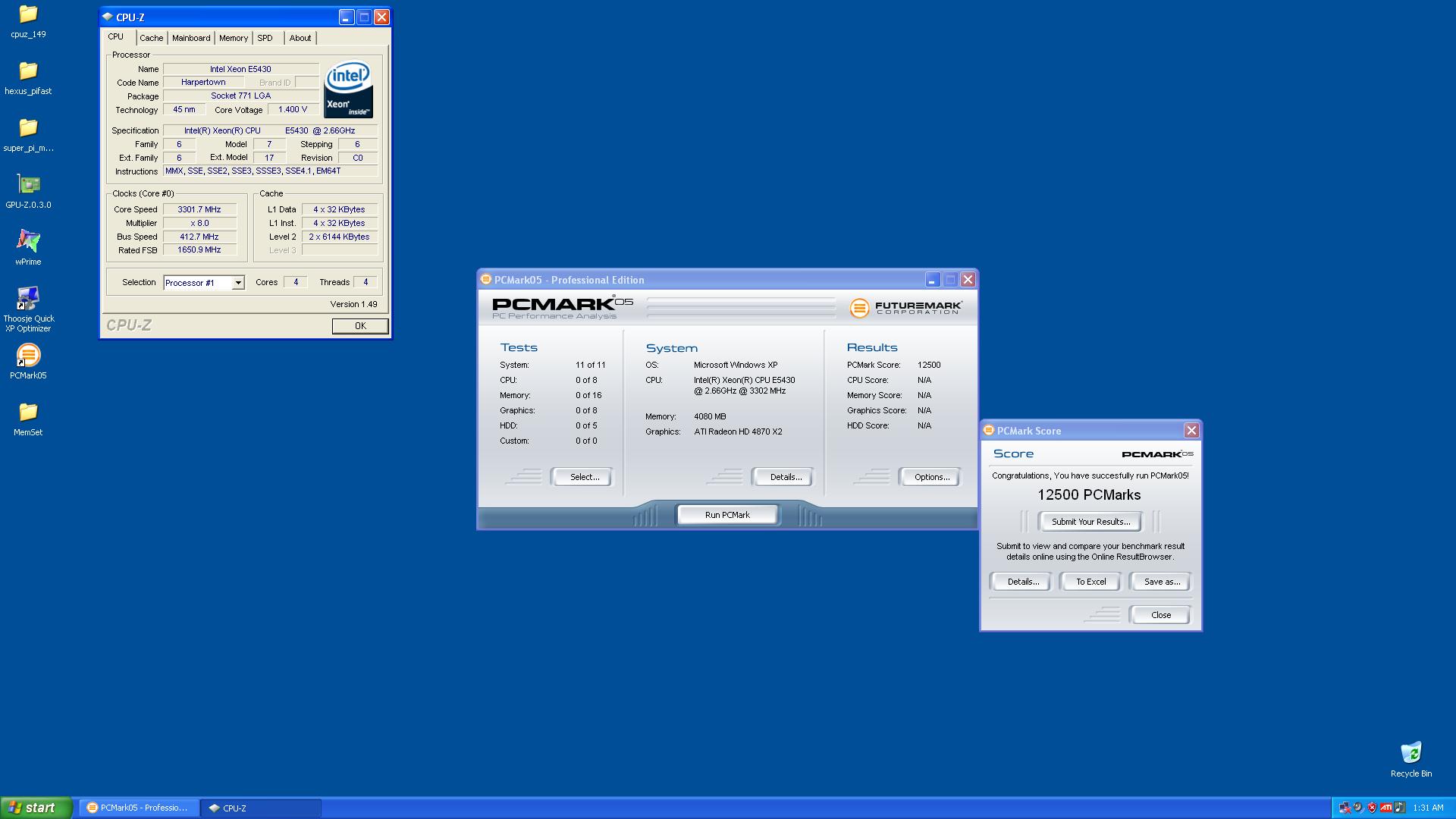Click the Bus Speed value 412.7 MHz
Screen dimensions: 1456x819
click(x=199, y=237)
